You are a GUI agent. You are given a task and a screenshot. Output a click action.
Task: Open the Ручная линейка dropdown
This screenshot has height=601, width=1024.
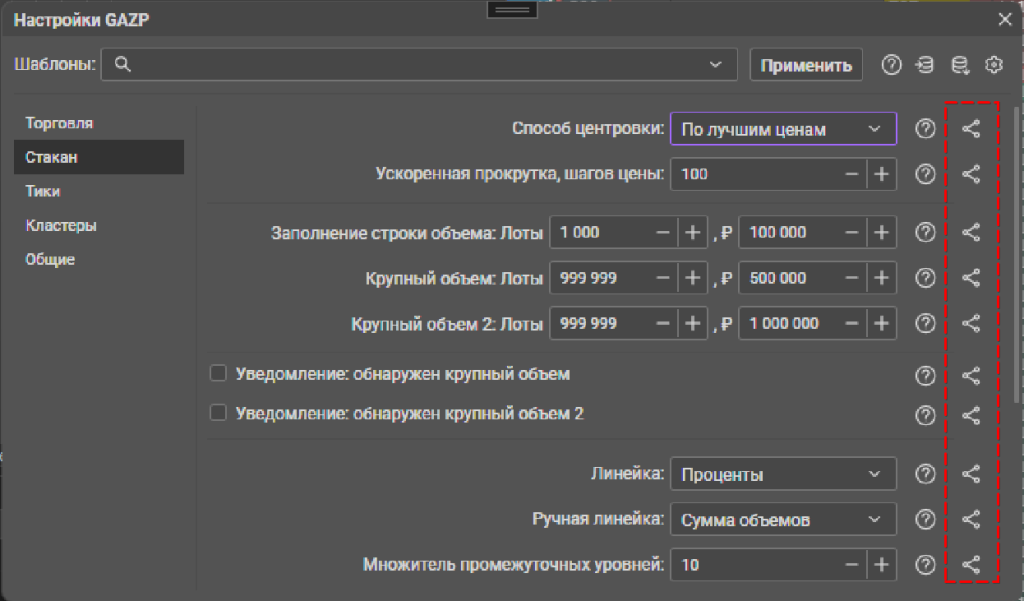pos(784,519)
